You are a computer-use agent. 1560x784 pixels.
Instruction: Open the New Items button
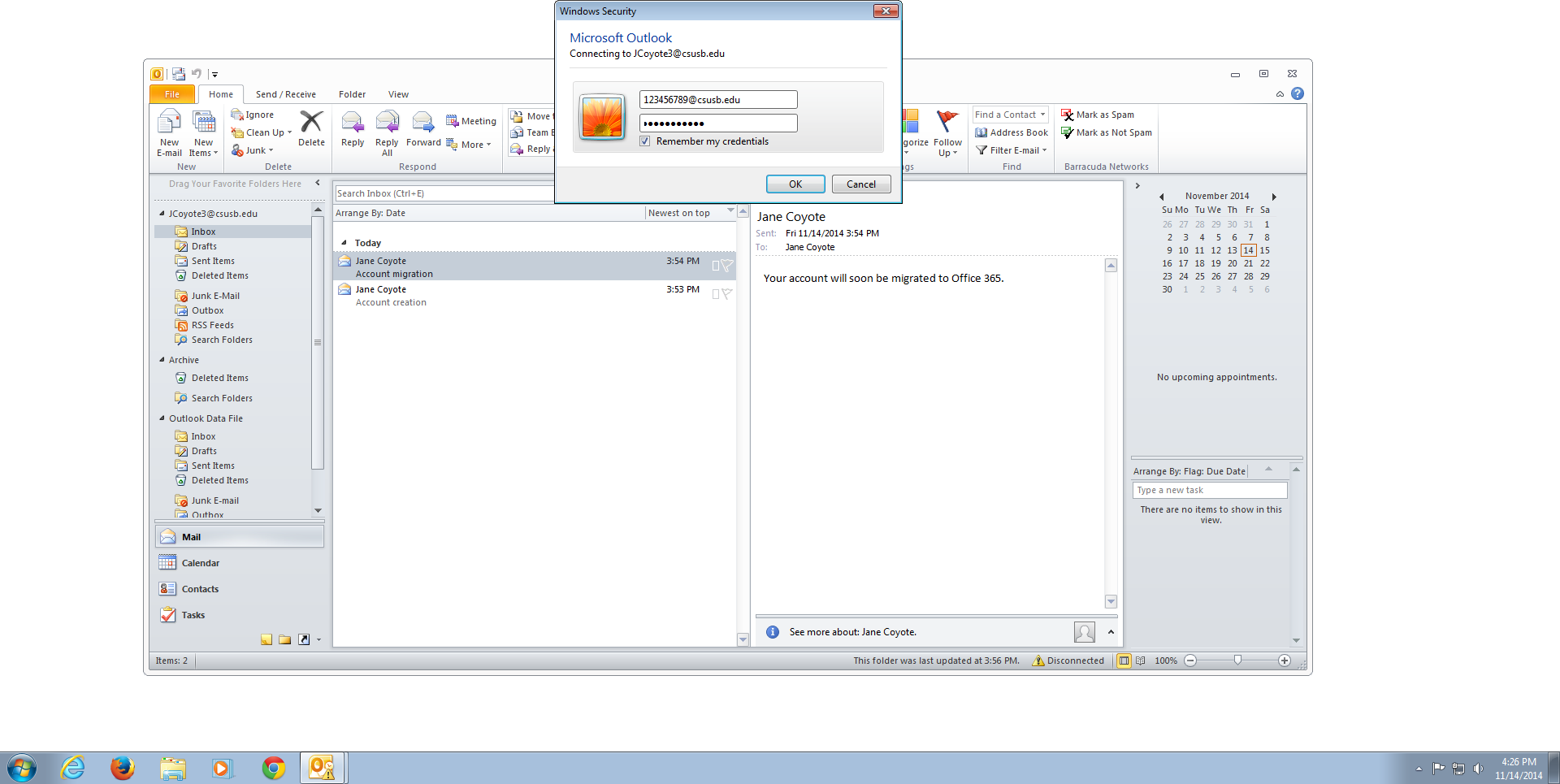203,133
